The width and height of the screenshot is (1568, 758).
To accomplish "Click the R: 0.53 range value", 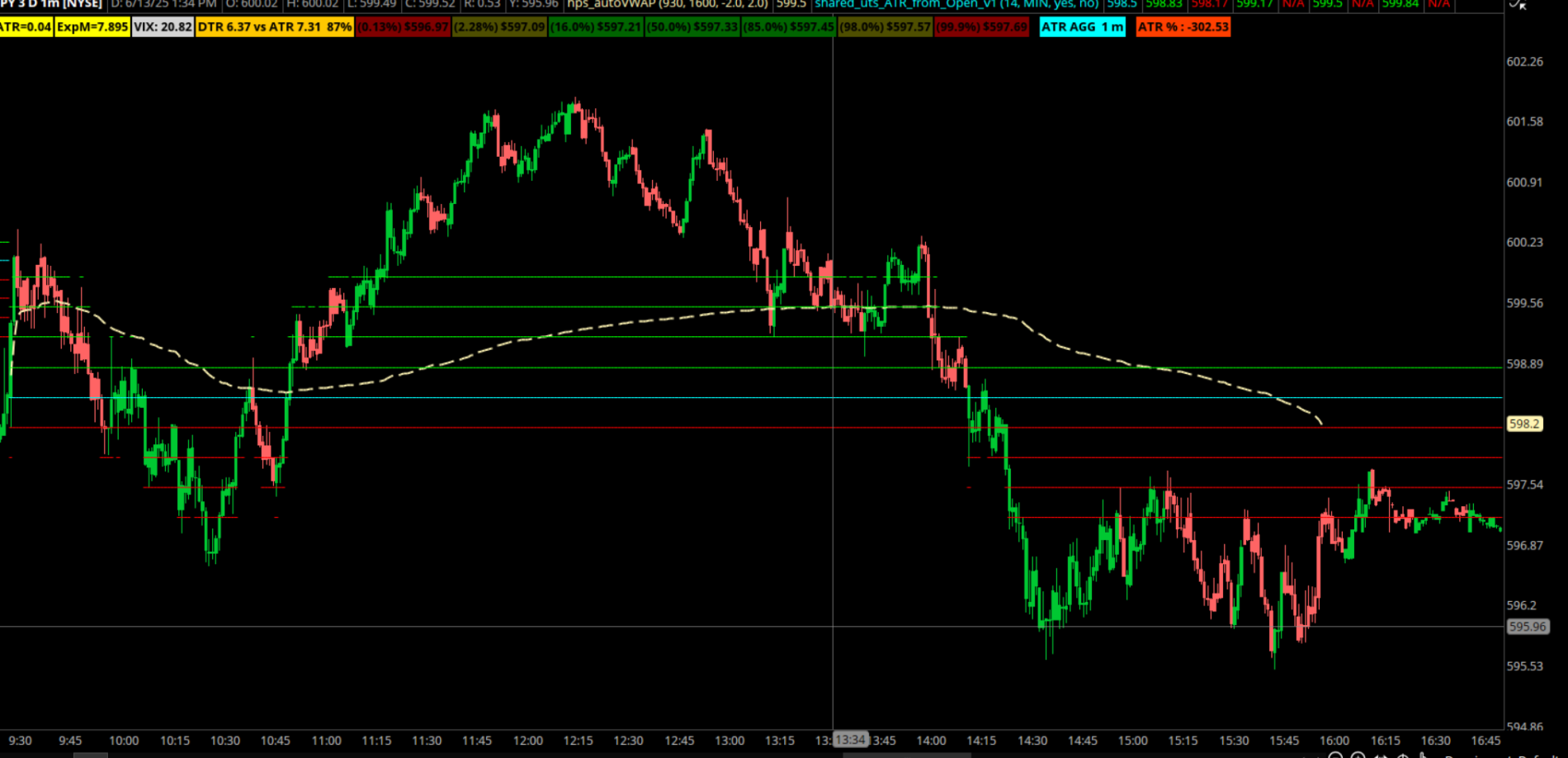I will [482, 4].
